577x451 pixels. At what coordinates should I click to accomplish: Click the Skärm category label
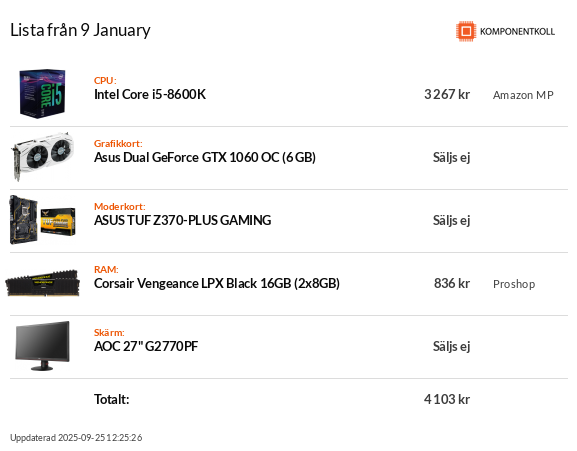[x=109, y=332]
